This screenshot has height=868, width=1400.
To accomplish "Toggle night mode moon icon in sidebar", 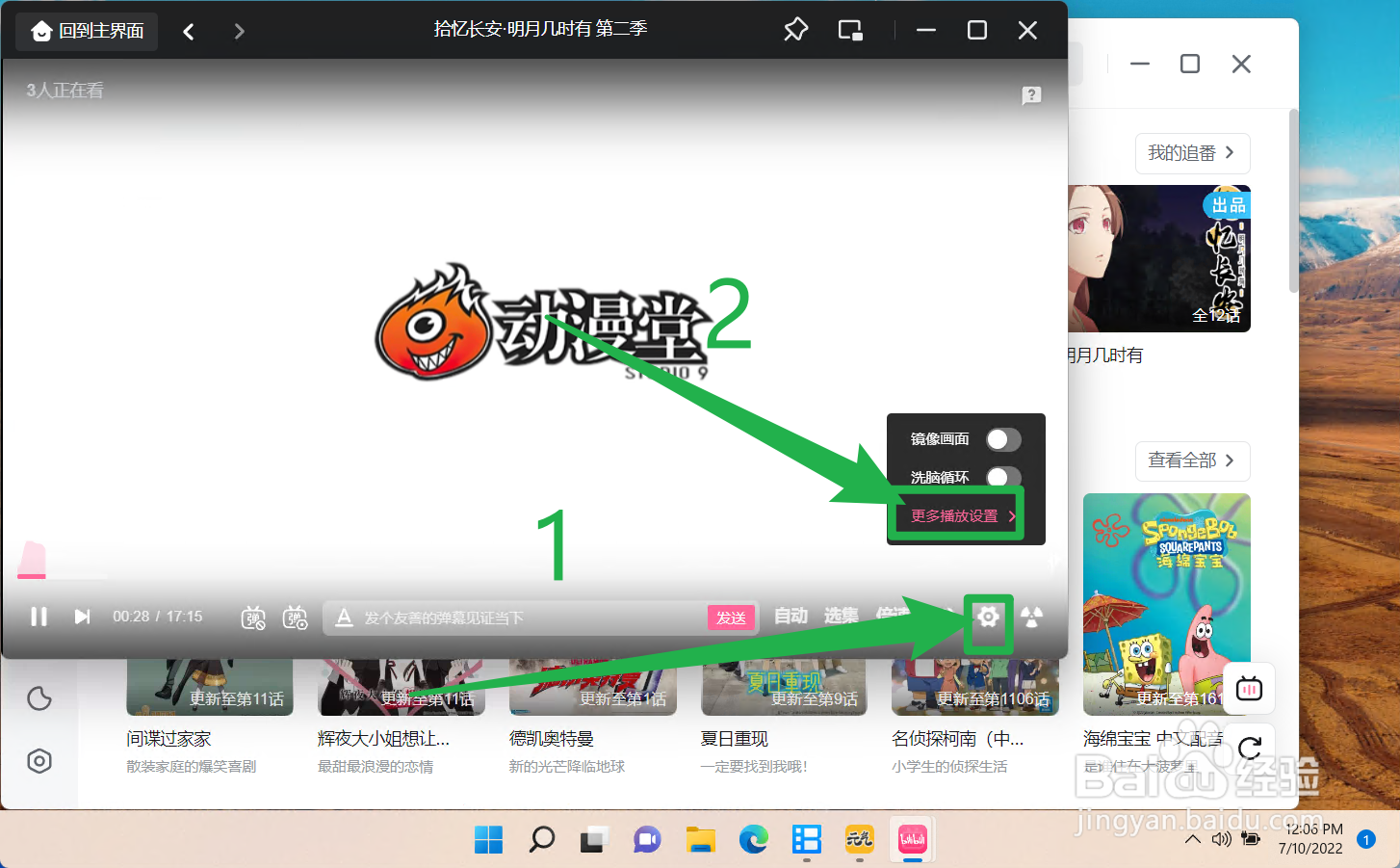I will [39, 698].
